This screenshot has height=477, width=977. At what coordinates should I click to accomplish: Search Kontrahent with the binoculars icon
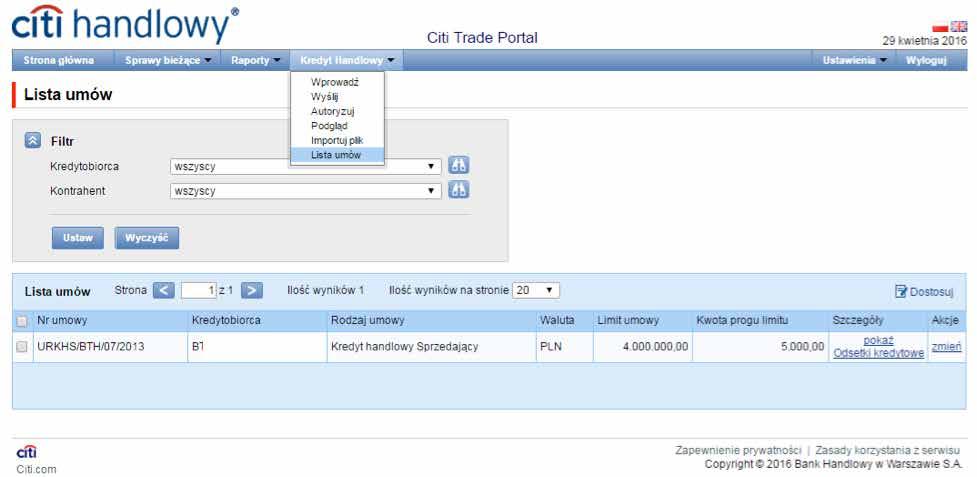[458, 190]
